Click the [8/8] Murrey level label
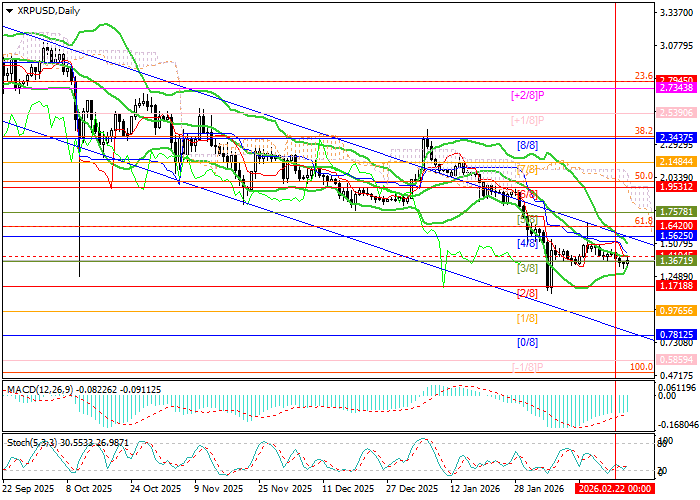This screenshot has height=500, width=700. tap(527, 146)
